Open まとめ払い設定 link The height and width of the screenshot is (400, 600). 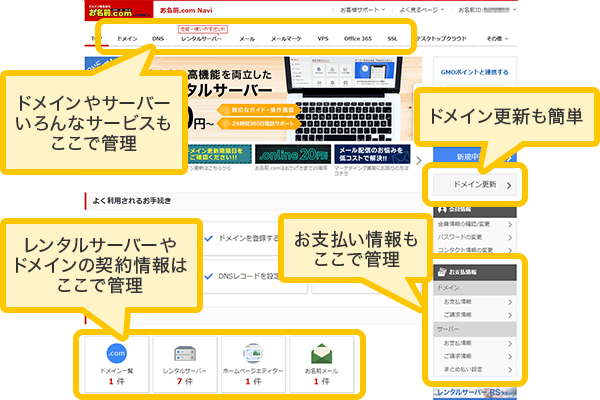463,369
